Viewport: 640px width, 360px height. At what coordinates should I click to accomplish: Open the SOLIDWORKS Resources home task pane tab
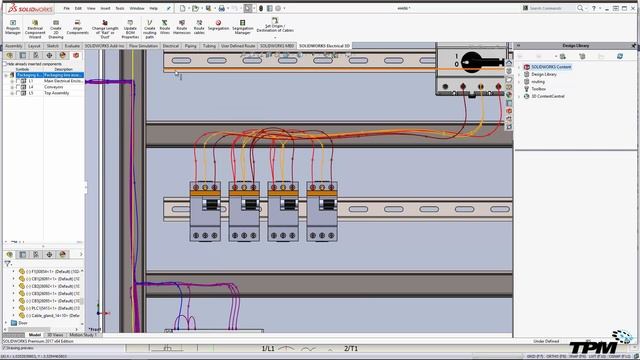coord(509,62)
